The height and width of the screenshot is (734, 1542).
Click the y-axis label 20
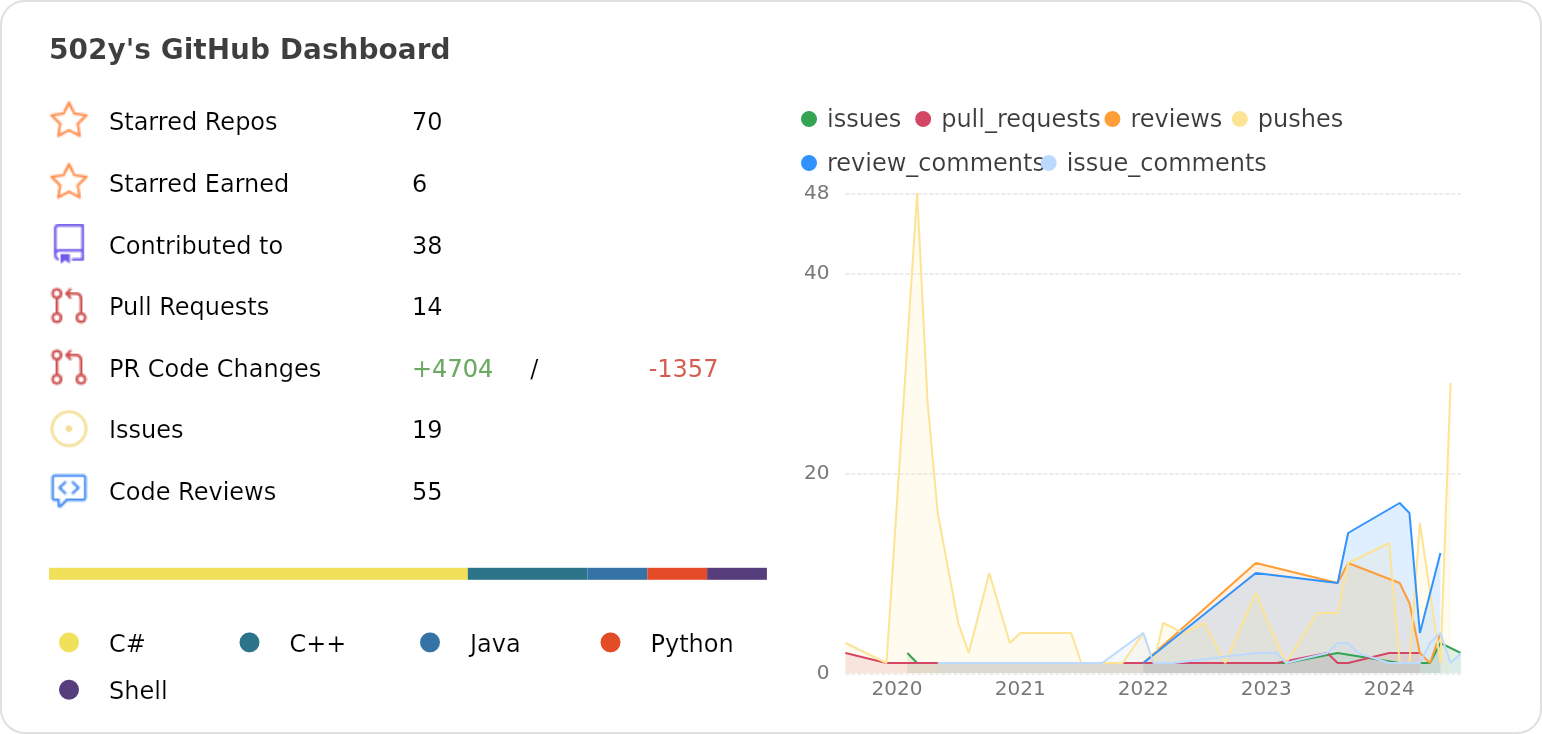point(817,473)
